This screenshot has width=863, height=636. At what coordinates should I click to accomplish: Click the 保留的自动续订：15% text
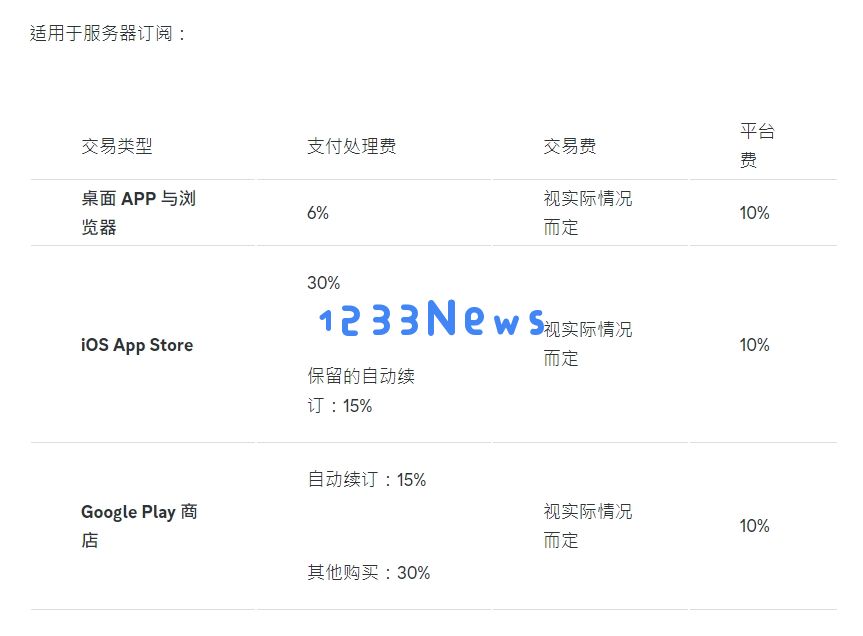[361, 391]
